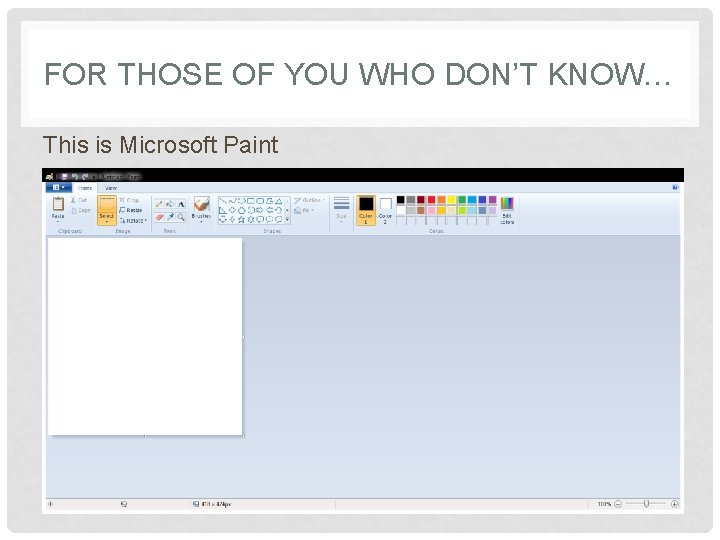Pick the black color swatch

coord(400,199)
